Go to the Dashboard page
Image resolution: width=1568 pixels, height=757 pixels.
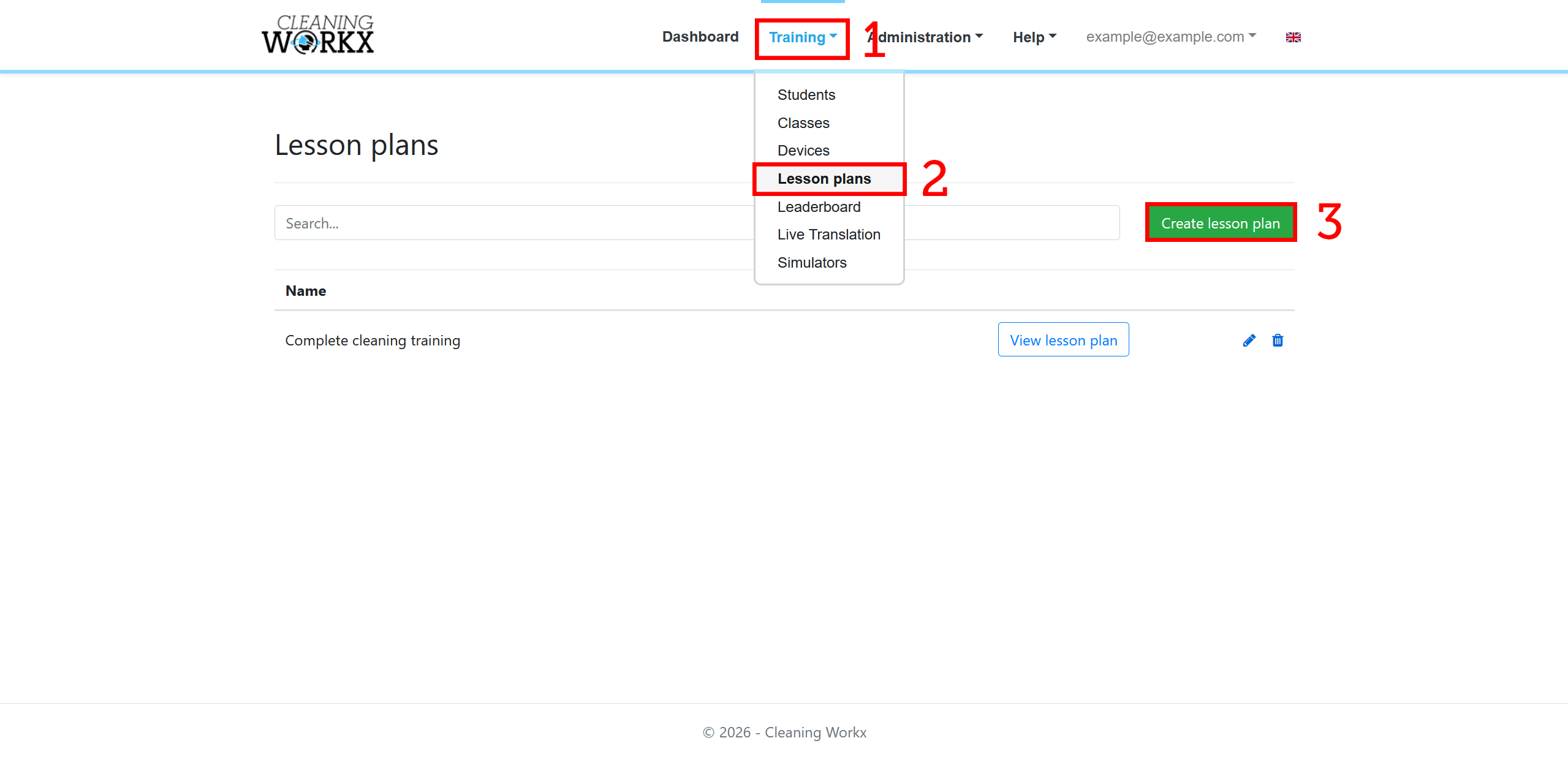(x=700, y=37)
